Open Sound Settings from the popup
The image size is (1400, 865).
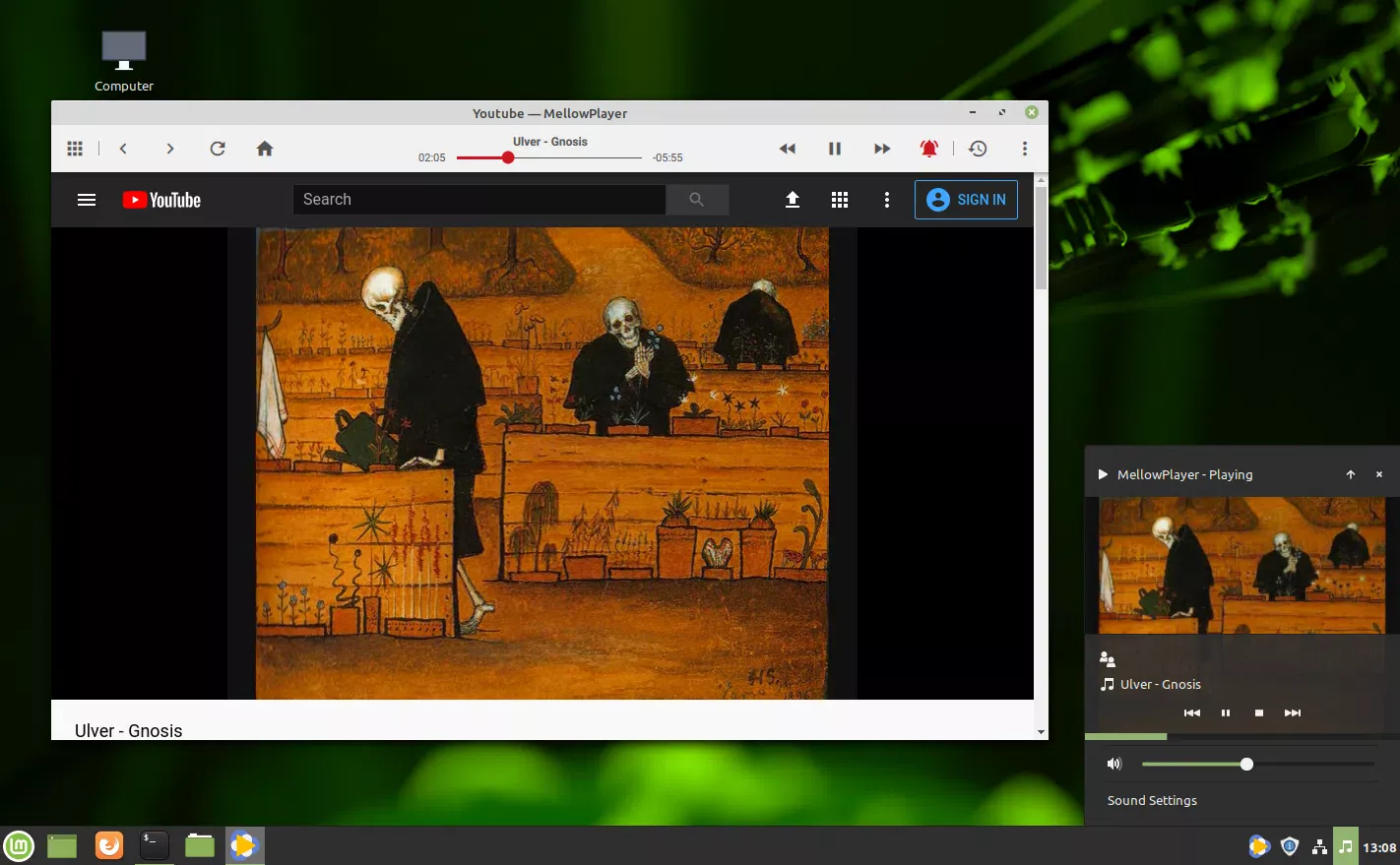1151,800
